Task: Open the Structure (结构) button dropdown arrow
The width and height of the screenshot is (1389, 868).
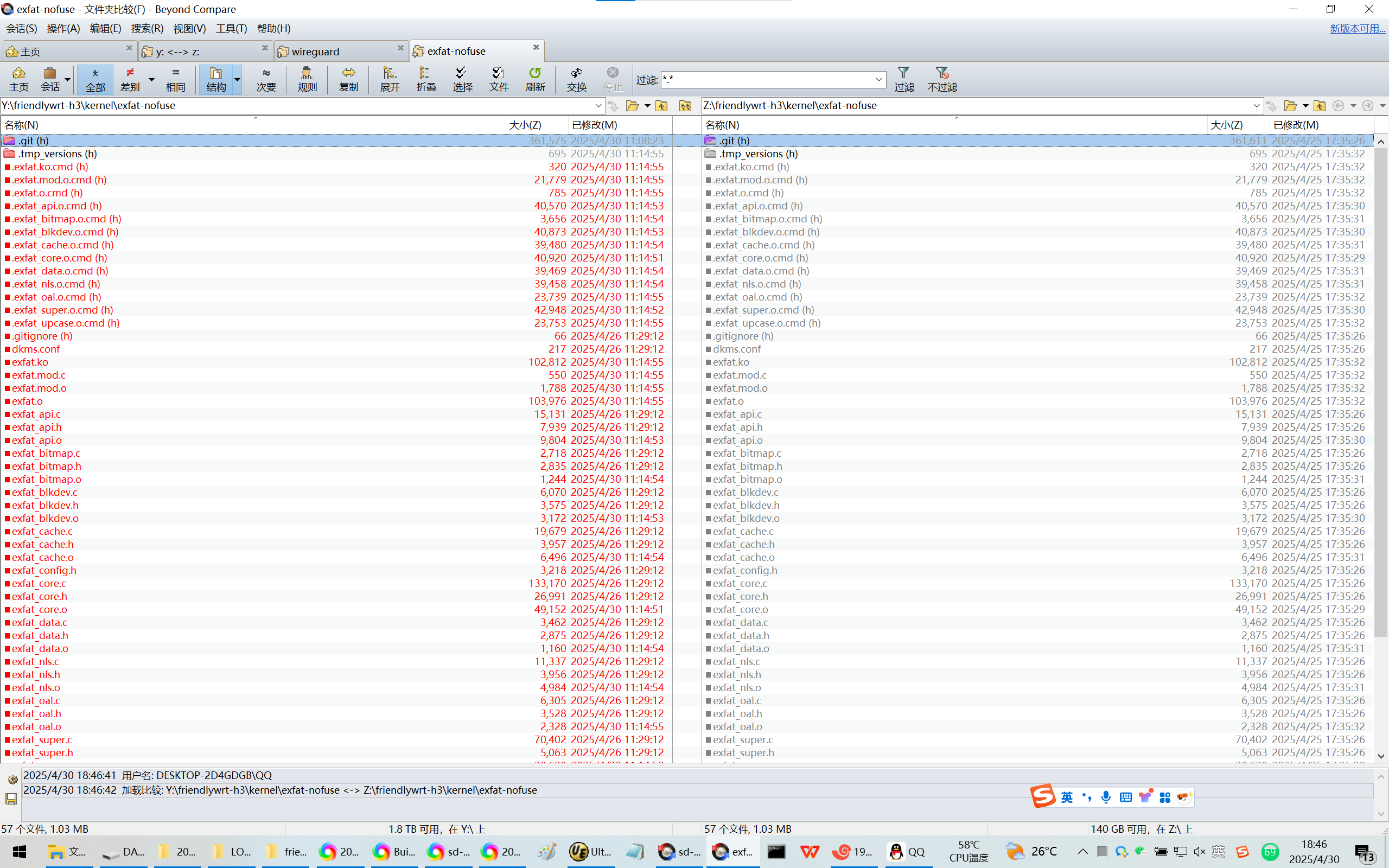Action: pos(237,79)
